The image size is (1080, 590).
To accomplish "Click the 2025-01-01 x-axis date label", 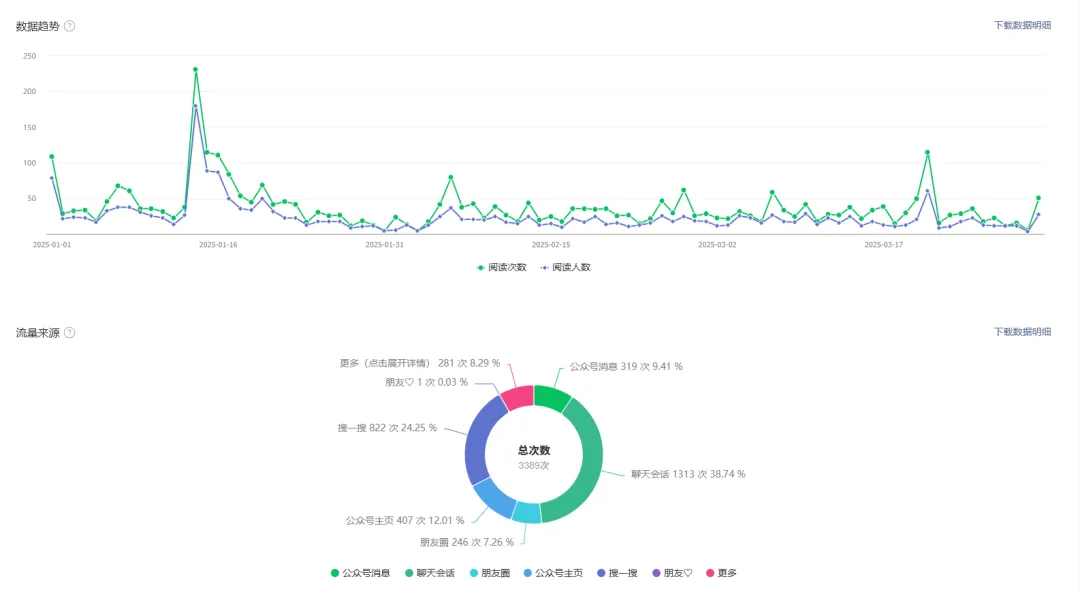I will point(52,244).
